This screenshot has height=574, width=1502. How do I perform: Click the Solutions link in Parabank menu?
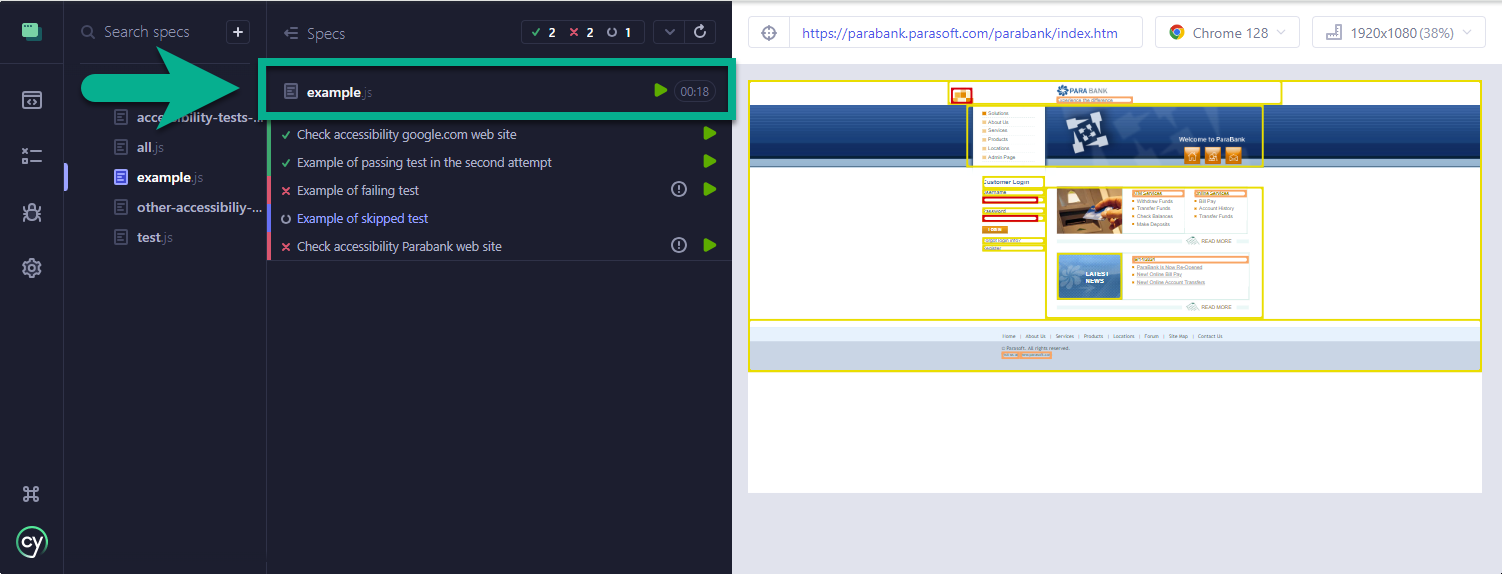point(998,114)
